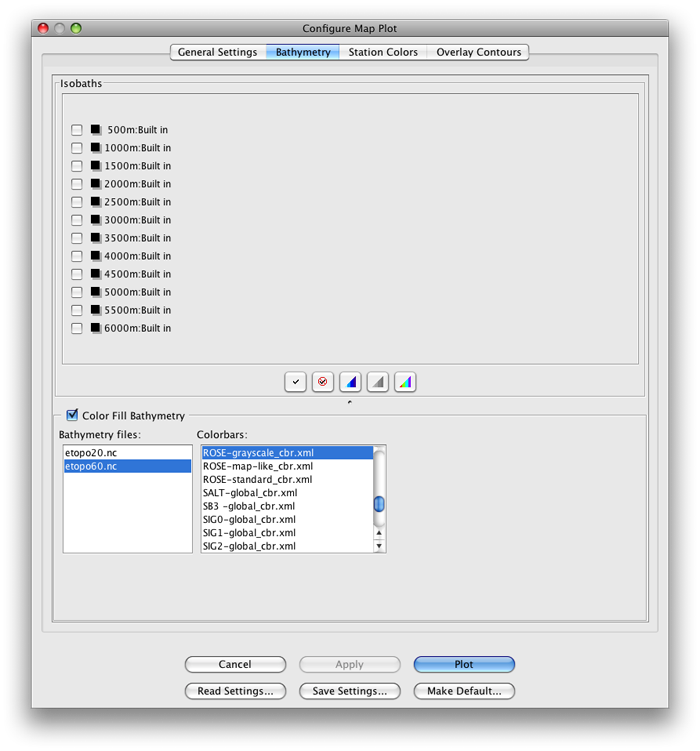Viewport: 700px width, 751px height.
Task: Select ROSE-map-like_cbr.xml colorbar
Action: point(287,466)
